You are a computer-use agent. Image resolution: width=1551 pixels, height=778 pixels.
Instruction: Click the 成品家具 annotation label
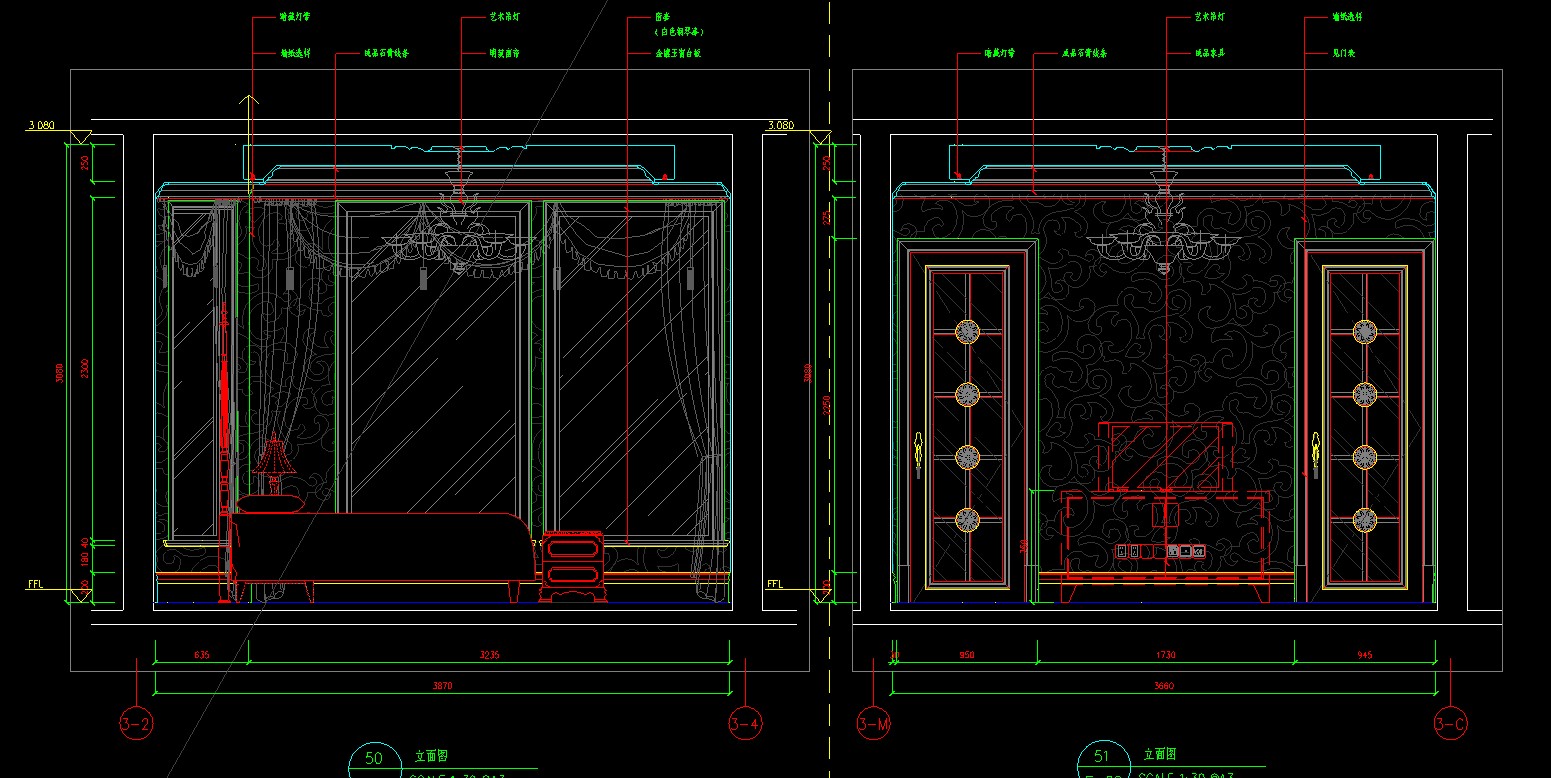1210,53
